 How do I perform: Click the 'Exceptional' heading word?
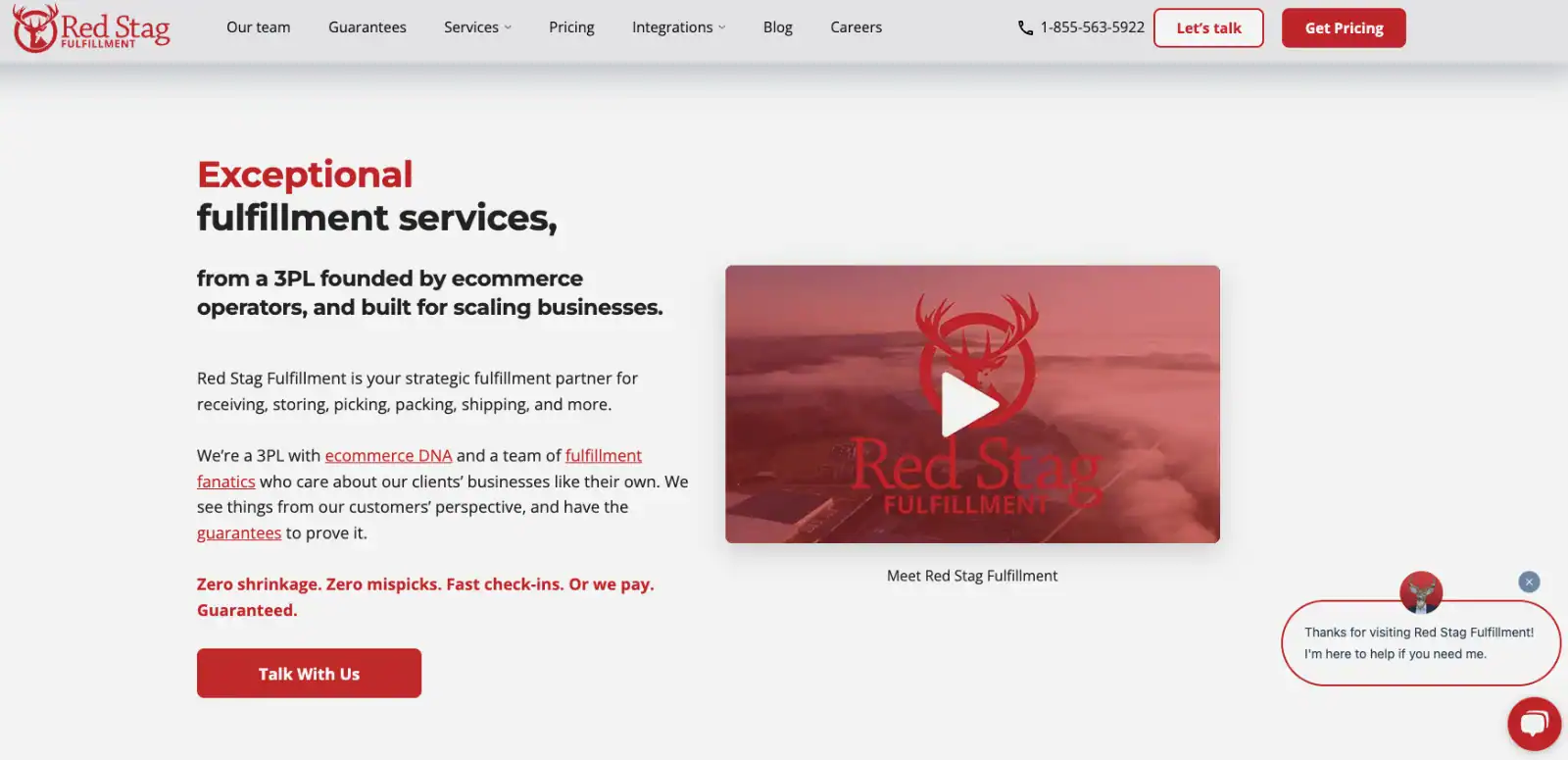(305, 175)
